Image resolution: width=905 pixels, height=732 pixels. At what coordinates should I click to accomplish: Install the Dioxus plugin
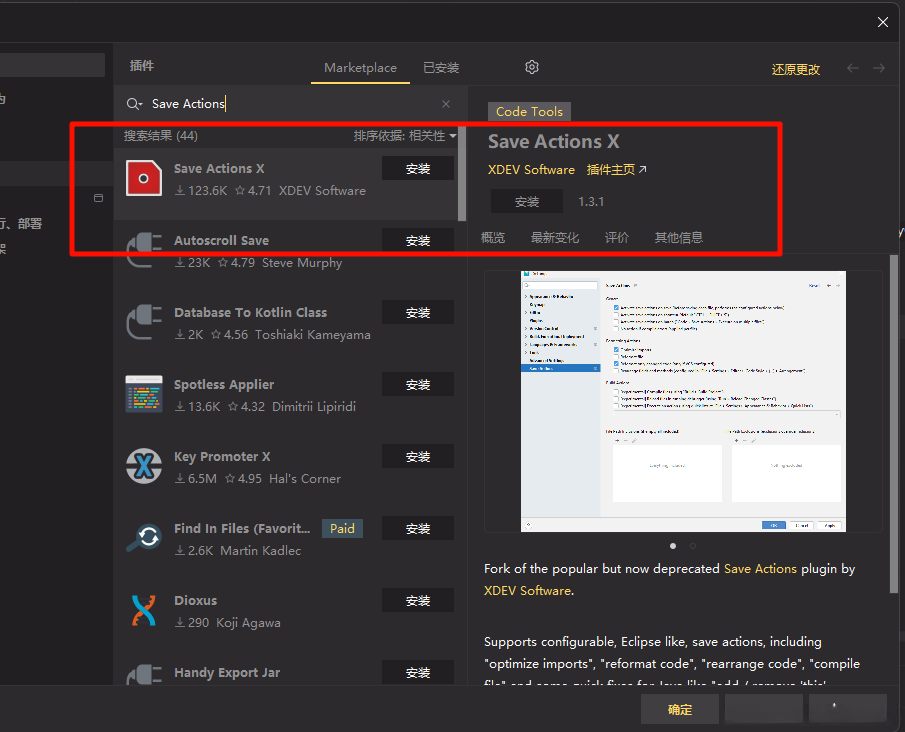click(418, 600)
